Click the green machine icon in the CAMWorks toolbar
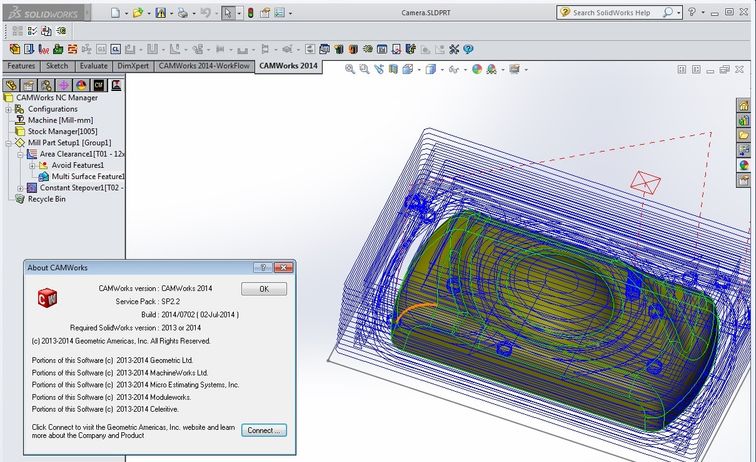The height and width of the screenshot is (462, 756). tap(58, 49)
